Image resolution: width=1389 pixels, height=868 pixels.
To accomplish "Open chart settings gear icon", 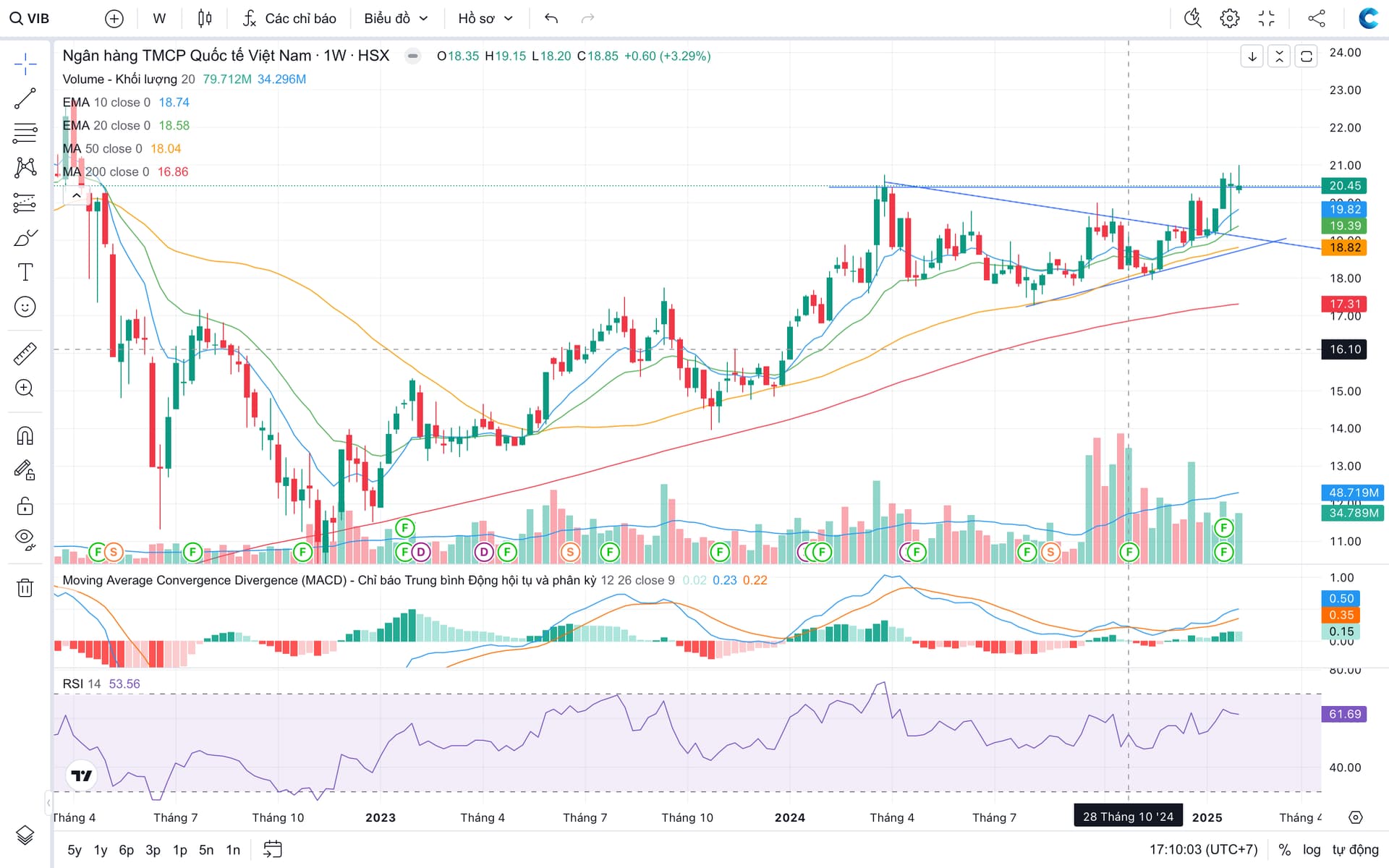I will pyautogui.click(x=1229, y=18).
